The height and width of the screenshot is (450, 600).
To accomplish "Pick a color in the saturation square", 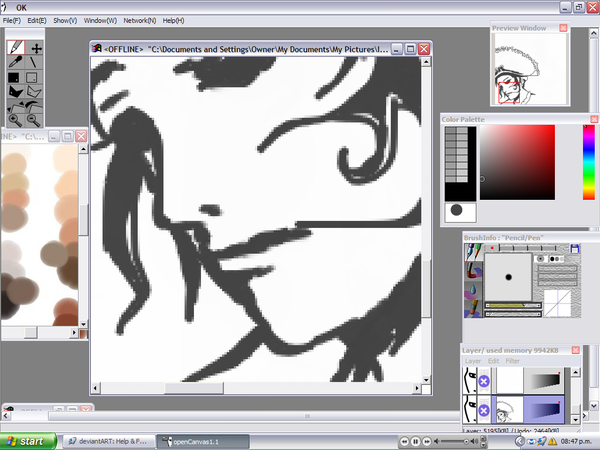I will click(517, 162).
